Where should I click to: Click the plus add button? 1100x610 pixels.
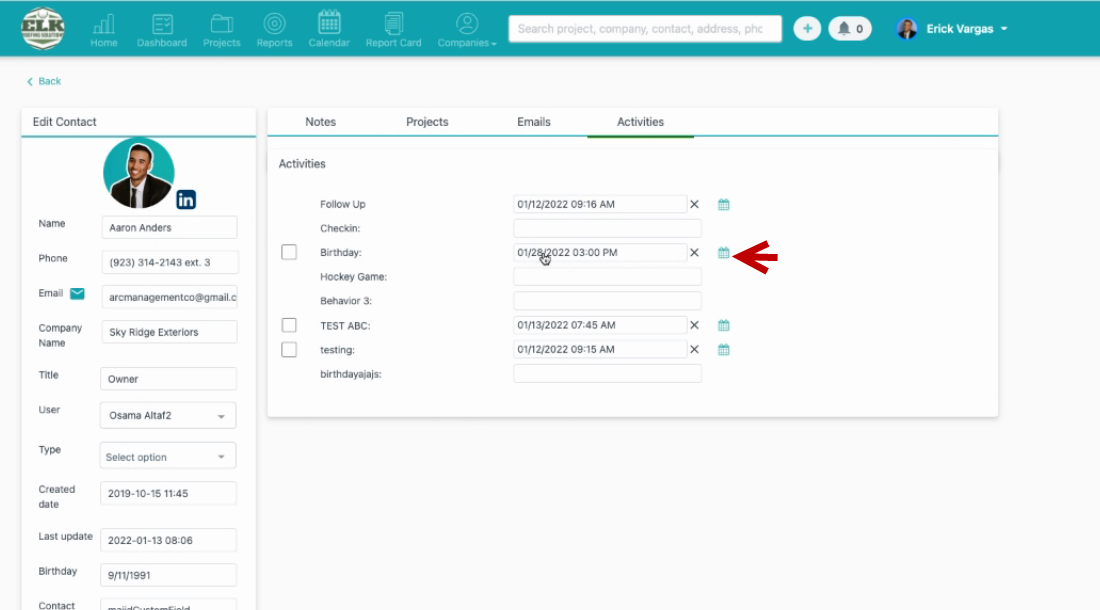point(807,29)
